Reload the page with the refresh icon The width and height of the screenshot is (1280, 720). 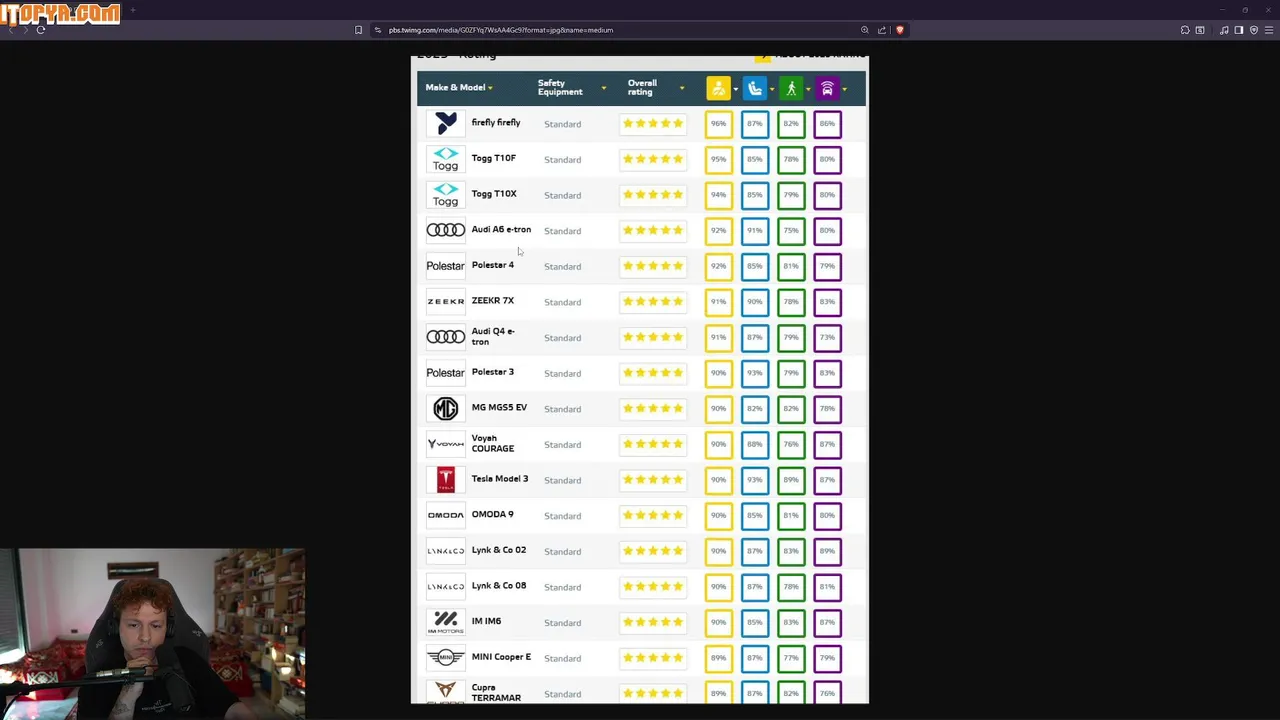[41, 30]
